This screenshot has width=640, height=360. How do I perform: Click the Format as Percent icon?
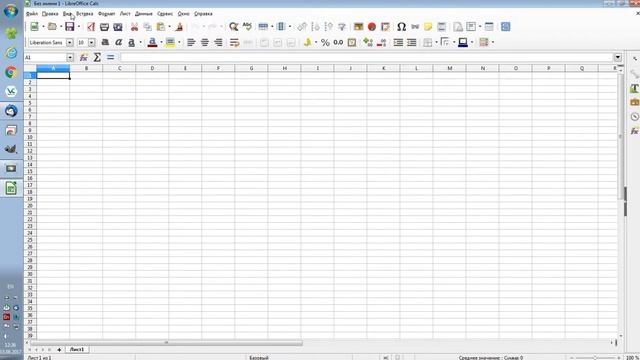(x=325, y=42)
